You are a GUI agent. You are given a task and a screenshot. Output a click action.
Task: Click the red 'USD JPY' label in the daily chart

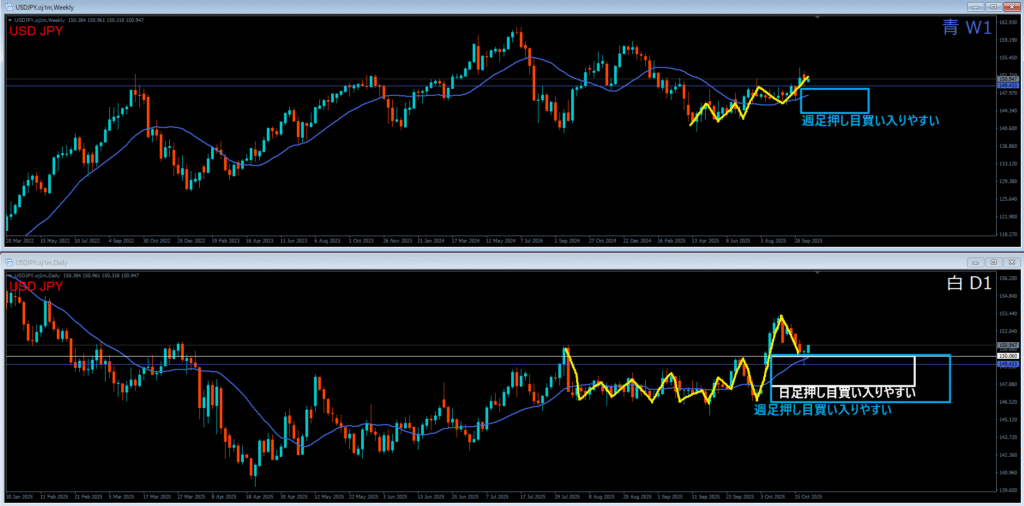click(x=35, y=287)
